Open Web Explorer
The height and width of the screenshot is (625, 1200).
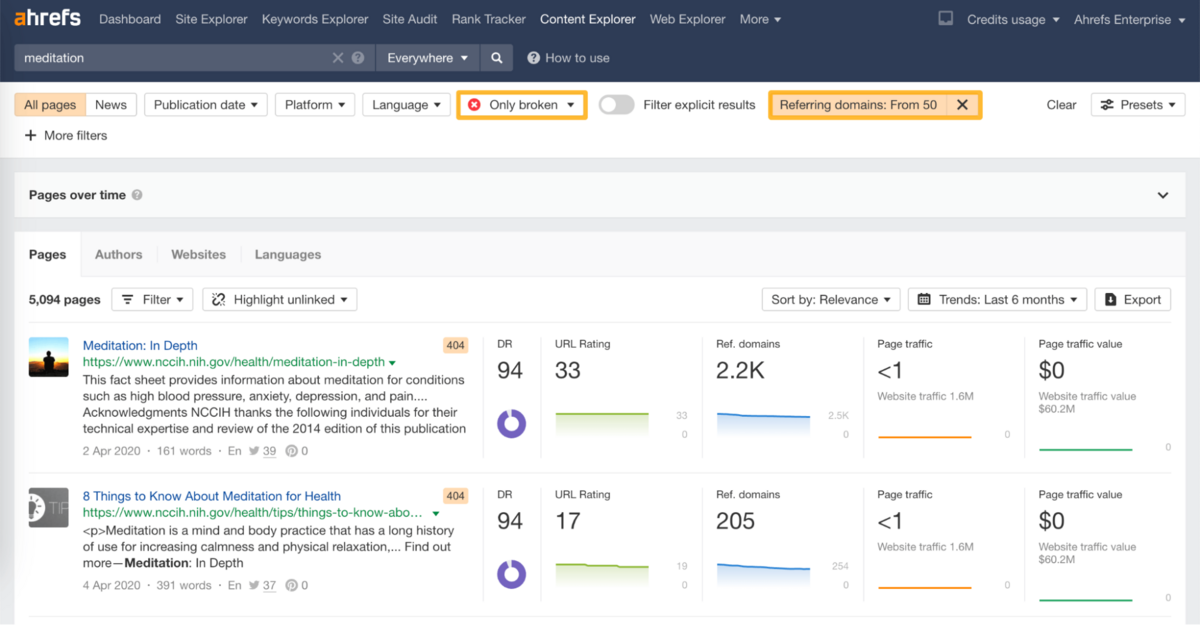(x=688, y=19)
